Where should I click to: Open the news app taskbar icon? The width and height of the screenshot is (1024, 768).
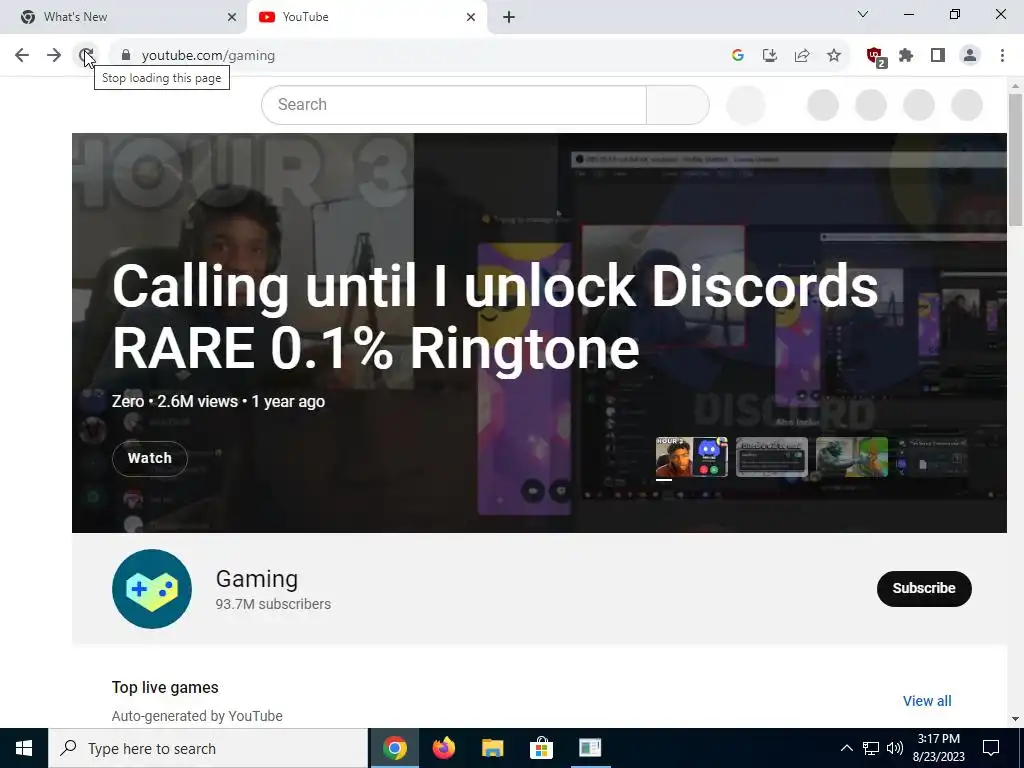tap(590, 748)
